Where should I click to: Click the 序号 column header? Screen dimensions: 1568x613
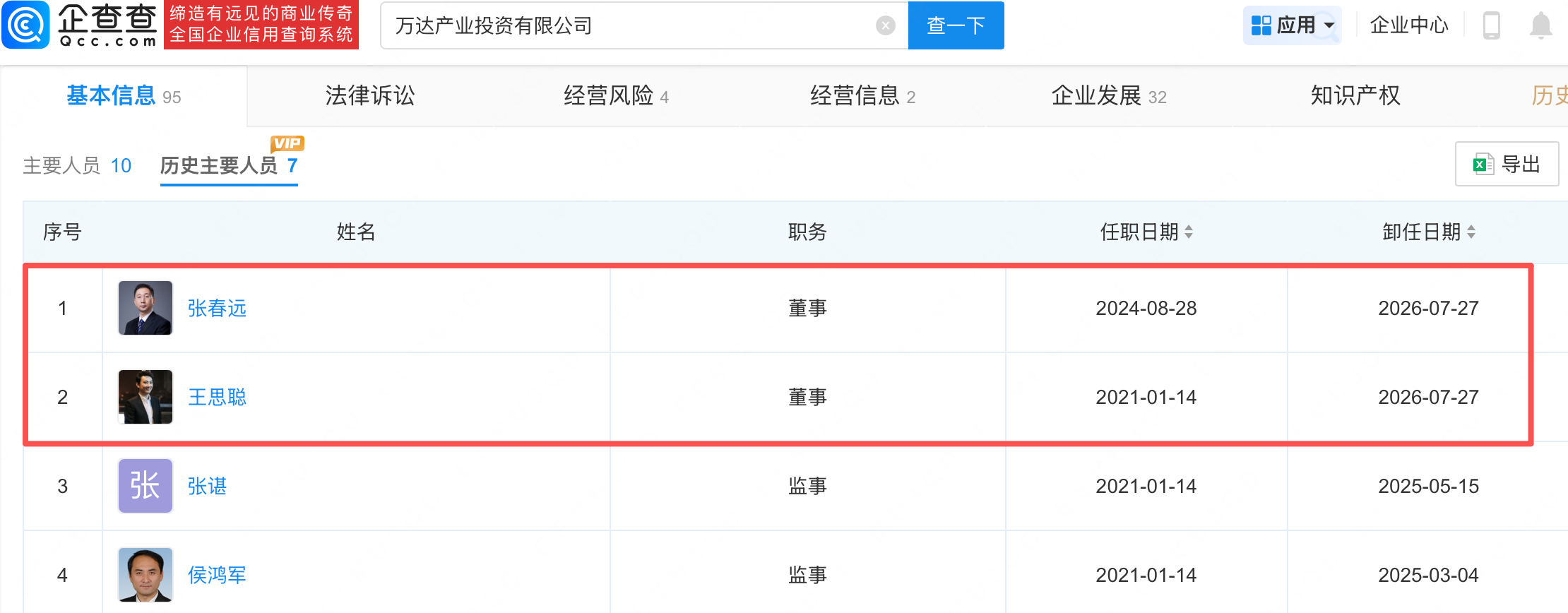(x=62, y=232)
